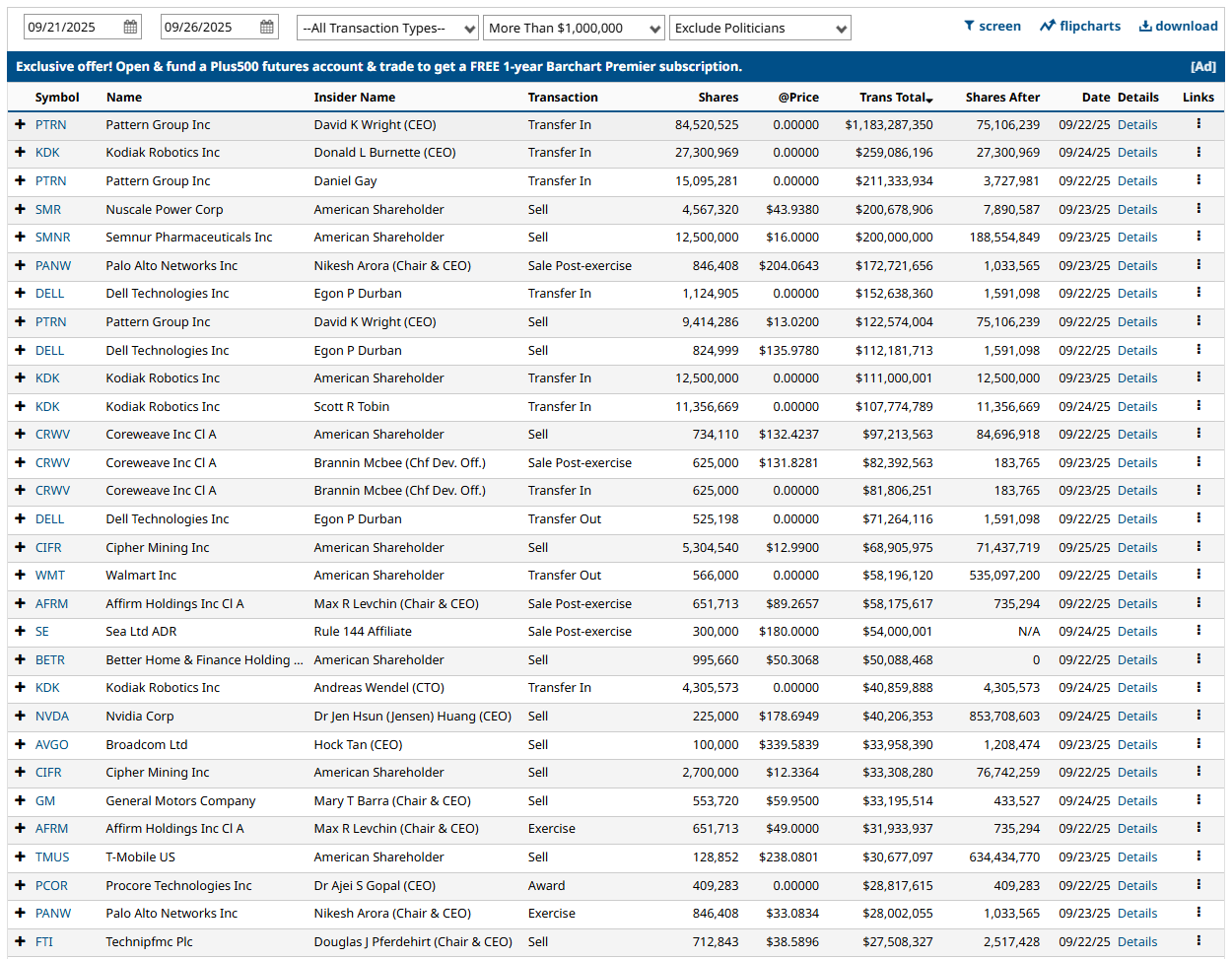Open links menu for Sea Ltd ADR row
This screenshot has height=959, width=1232.
1198,631
